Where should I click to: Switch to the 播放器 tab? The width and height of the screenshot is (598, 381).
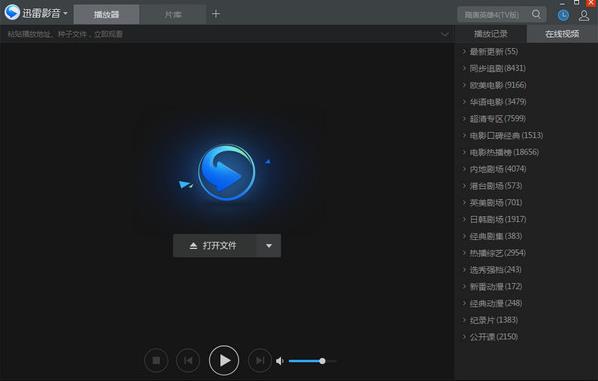(106, 14)
